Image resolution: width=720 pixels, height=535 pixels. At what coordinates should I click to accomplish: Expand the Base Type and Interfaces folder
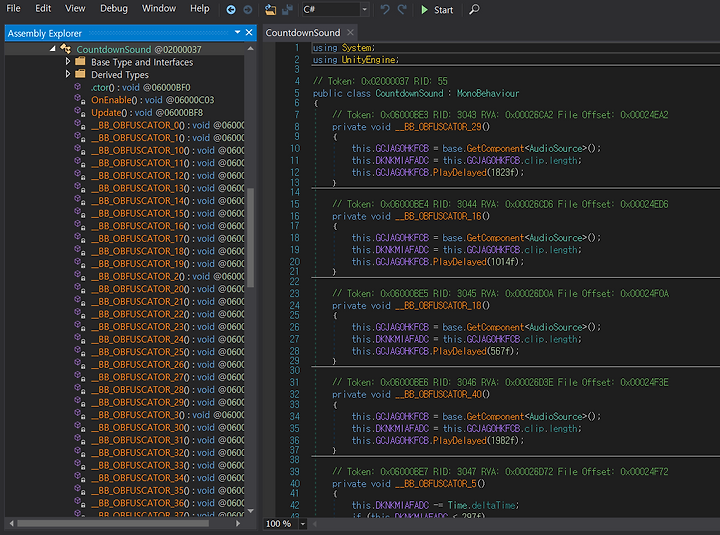(68, 61)
